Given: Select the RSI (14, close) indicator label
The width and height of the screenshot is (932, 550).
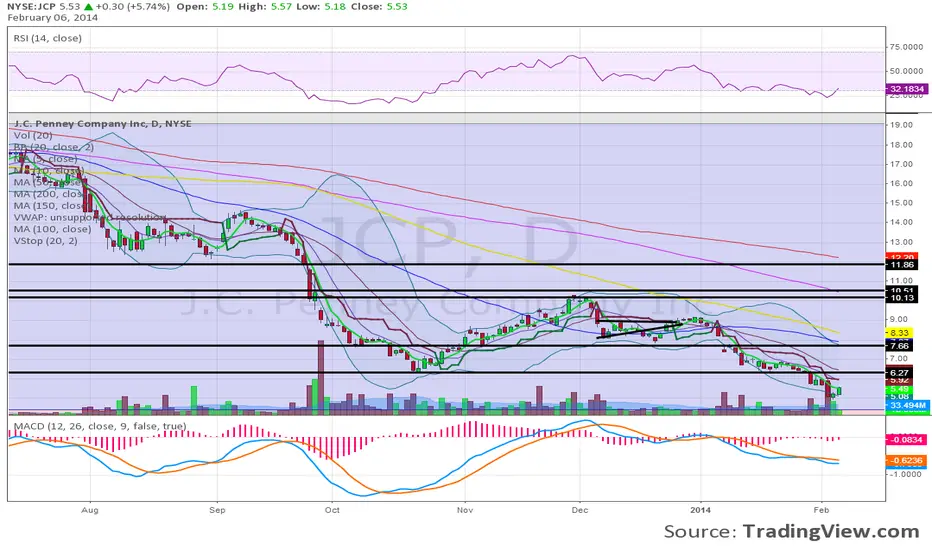Looking at the screenshot, I should point(46,38).
